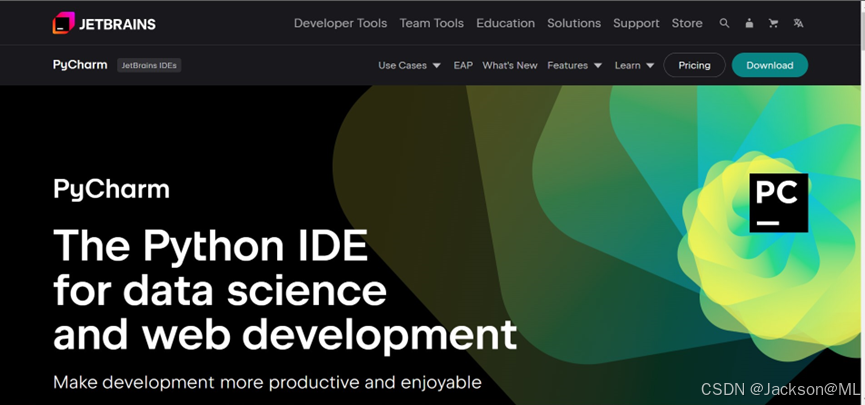The height and width of the screenshot is (405, 865).
Task: Go to the Store page
Action: 687,23
